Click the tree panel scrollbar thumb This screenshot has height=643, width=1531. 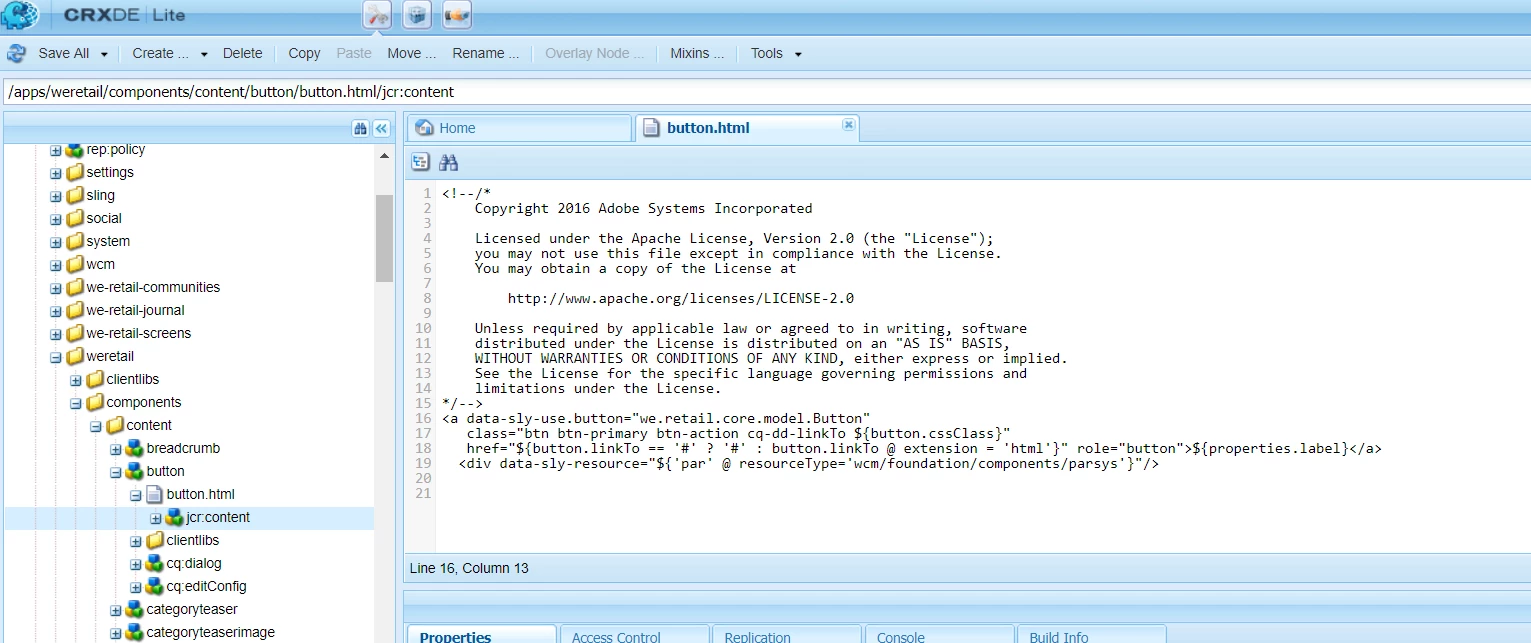click(x=385, y=238)
